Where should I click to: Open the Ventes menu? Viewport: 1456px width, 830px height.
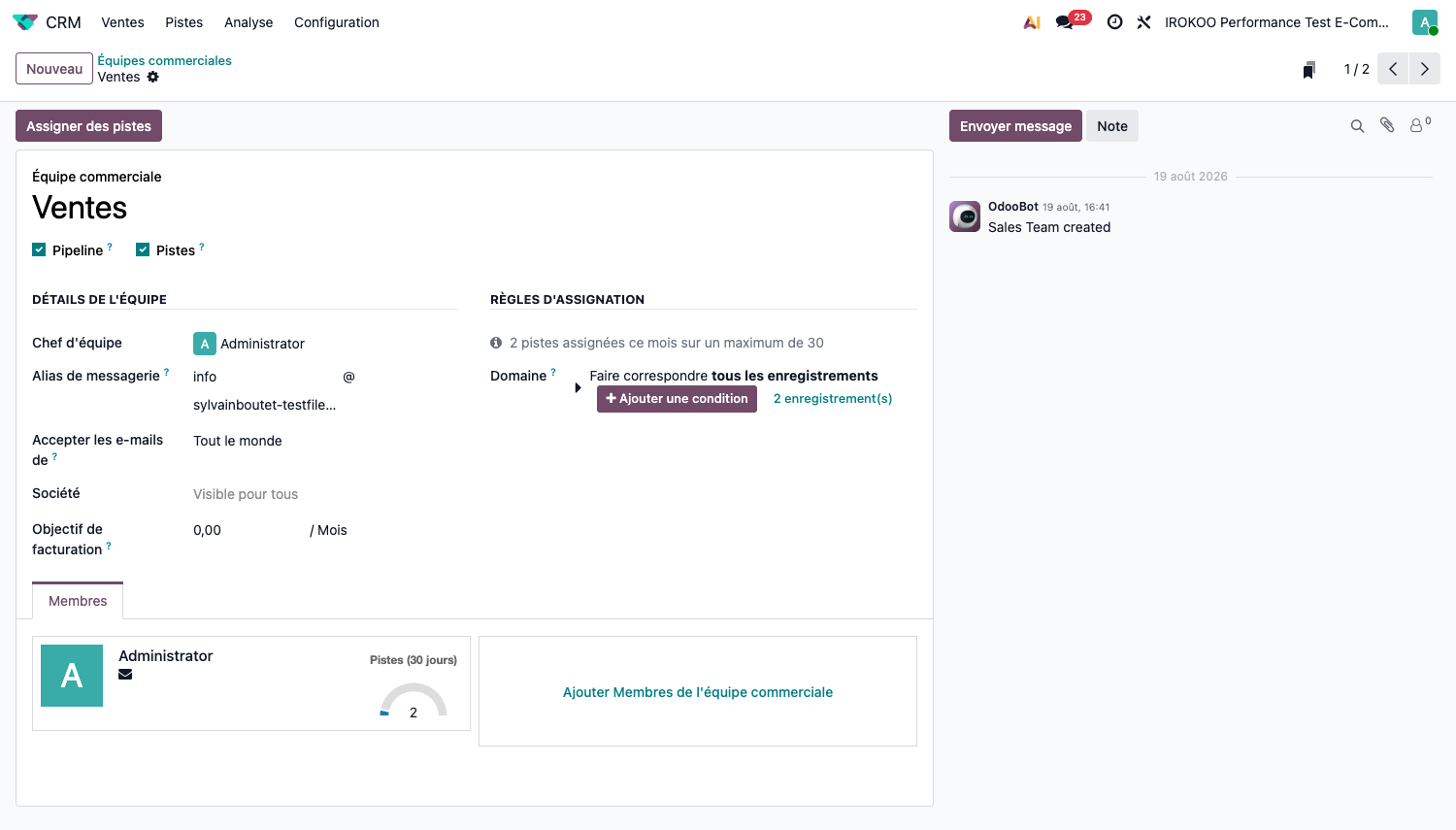(x=122, y=22)
